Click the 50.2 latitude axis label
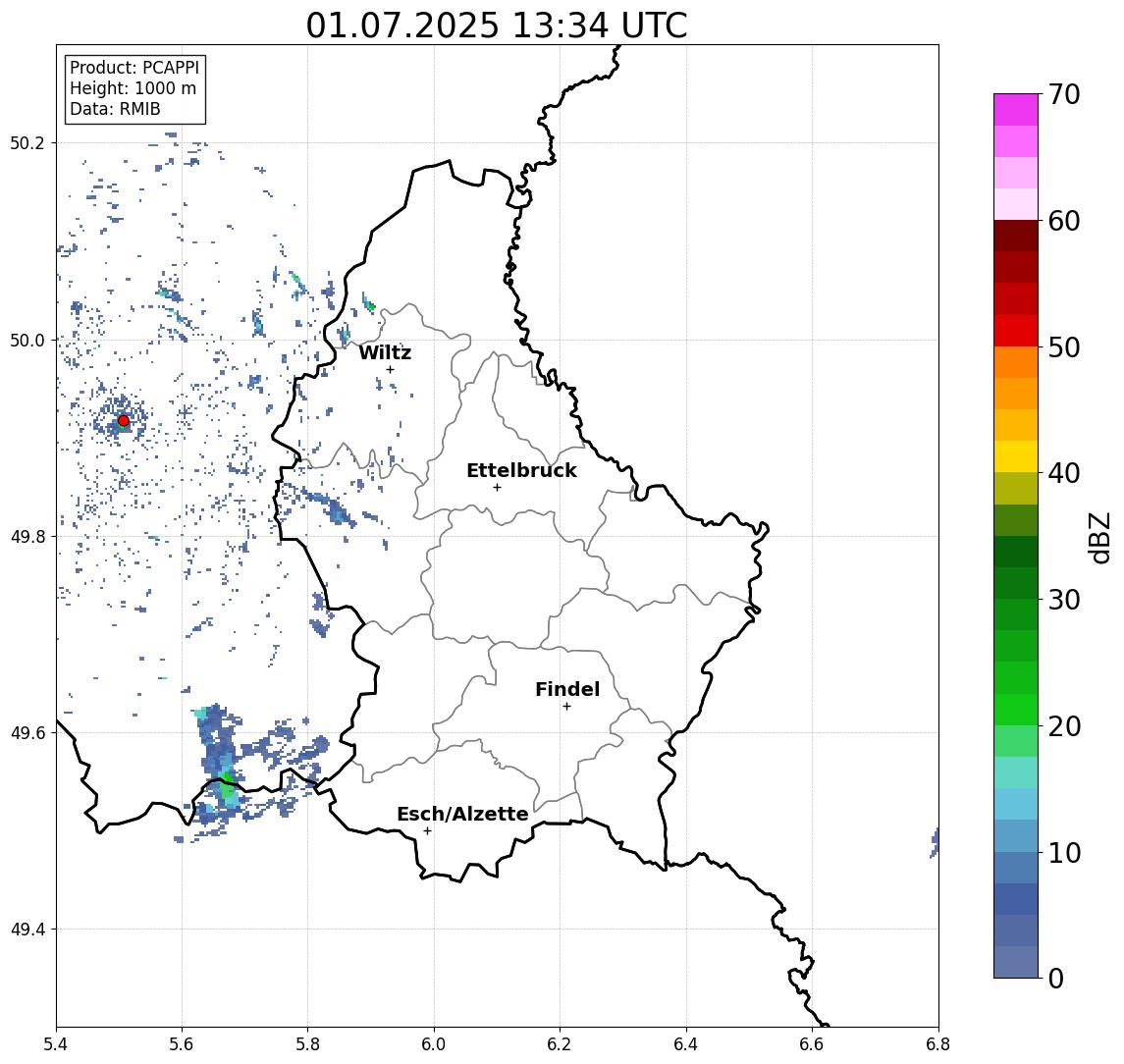The image size is (1124, 1064). pos(27,142)
